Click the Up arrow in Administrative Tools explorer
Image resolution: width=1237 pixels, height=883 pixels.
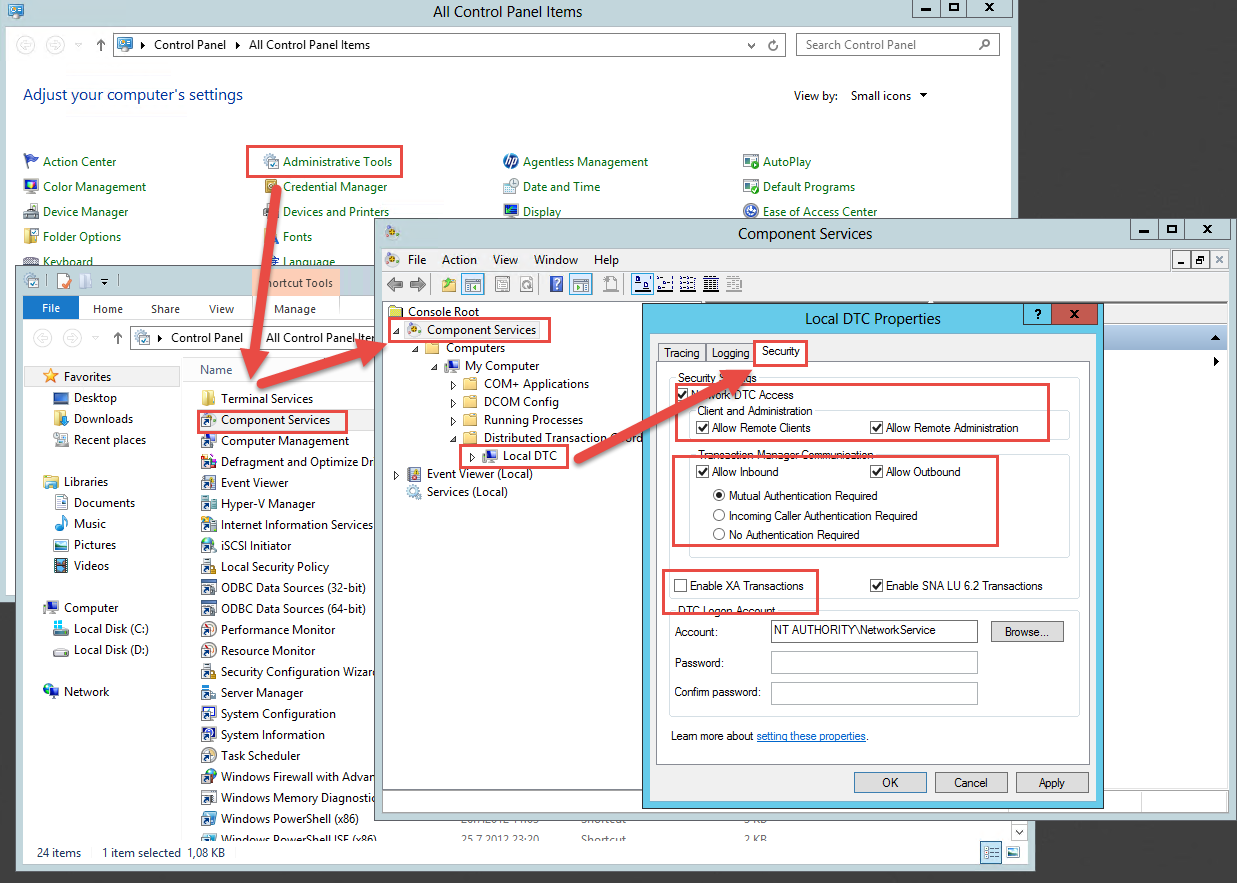pos(118,338)
